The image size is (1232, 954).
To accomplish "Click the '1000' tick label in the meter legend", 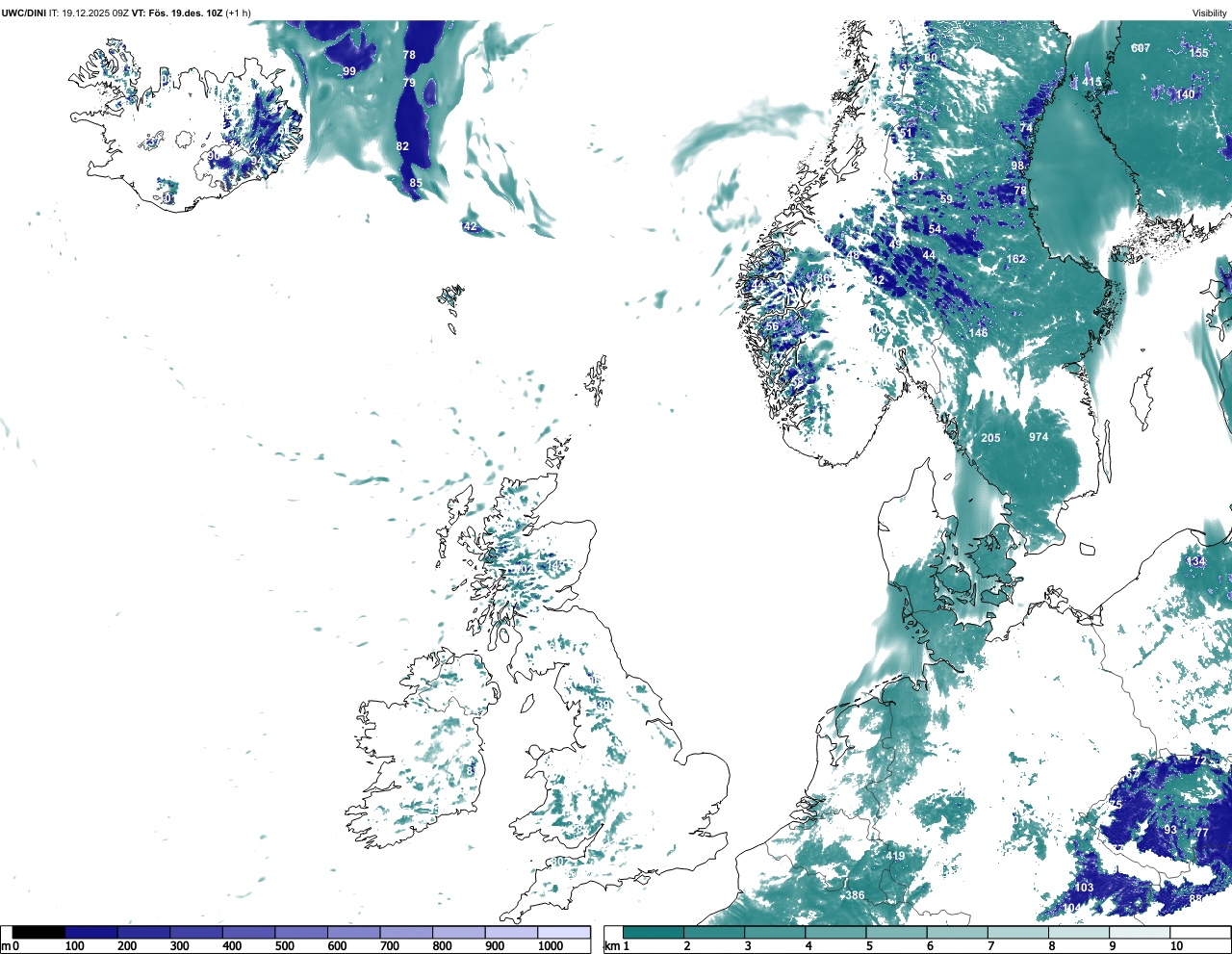I will pyautogui.click(x=551, y=946).
